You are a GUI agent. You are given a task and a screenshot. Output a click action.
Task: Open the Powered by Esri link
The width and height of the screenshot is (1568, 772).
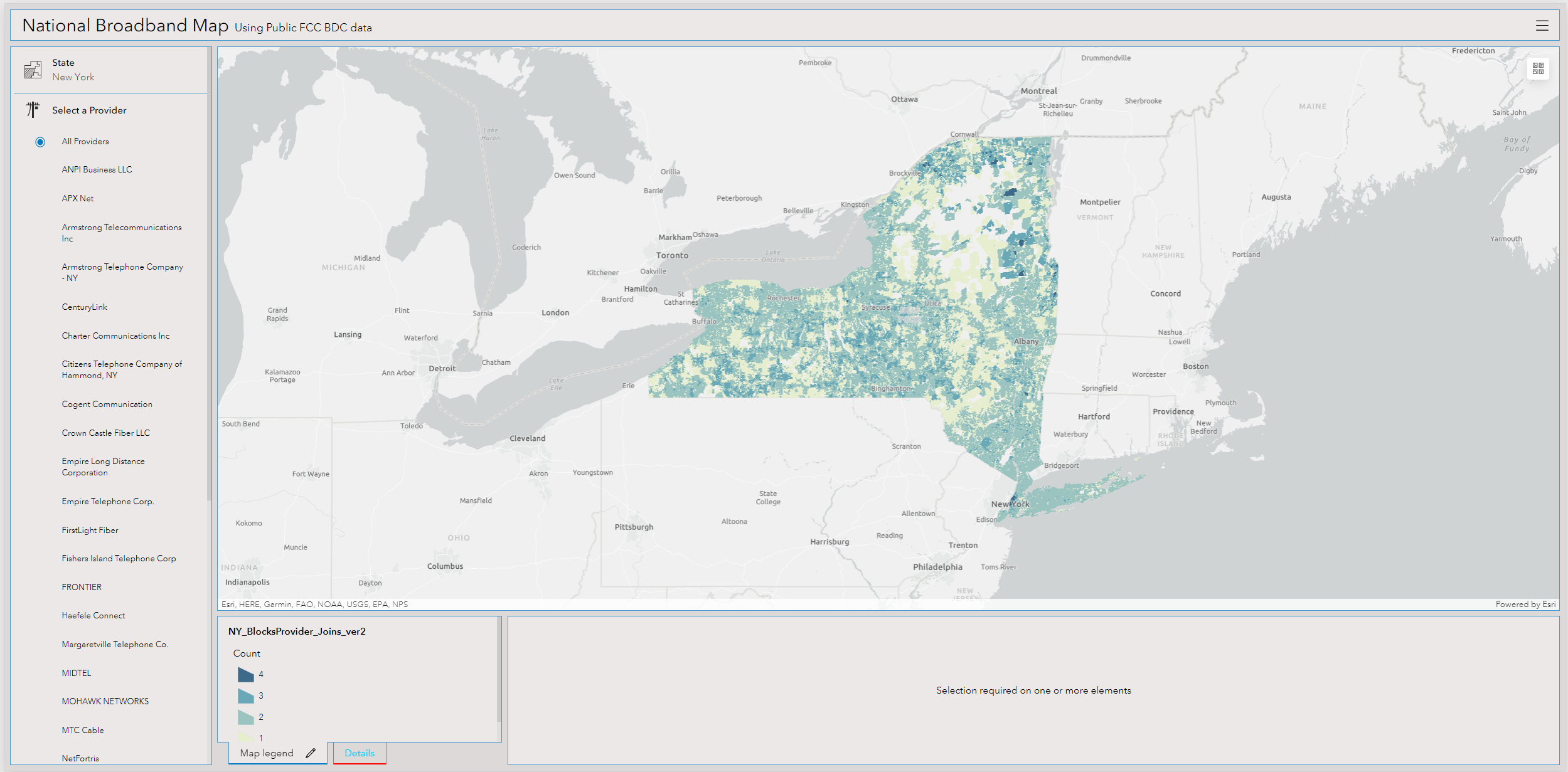(x=1525, y=605)
